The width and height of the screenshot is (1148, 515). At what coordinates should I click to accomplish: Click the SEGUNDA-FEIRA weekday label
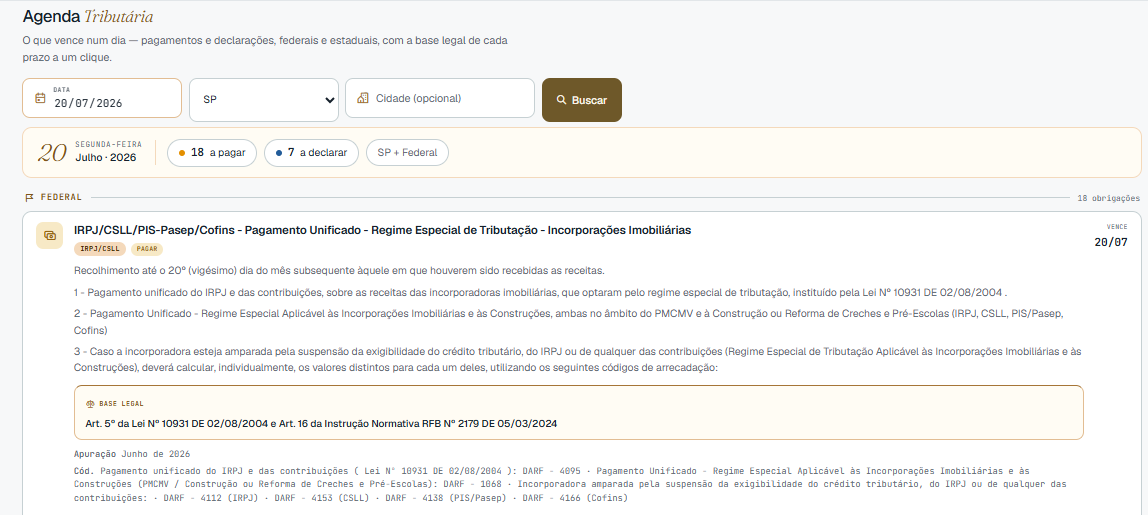108,144
